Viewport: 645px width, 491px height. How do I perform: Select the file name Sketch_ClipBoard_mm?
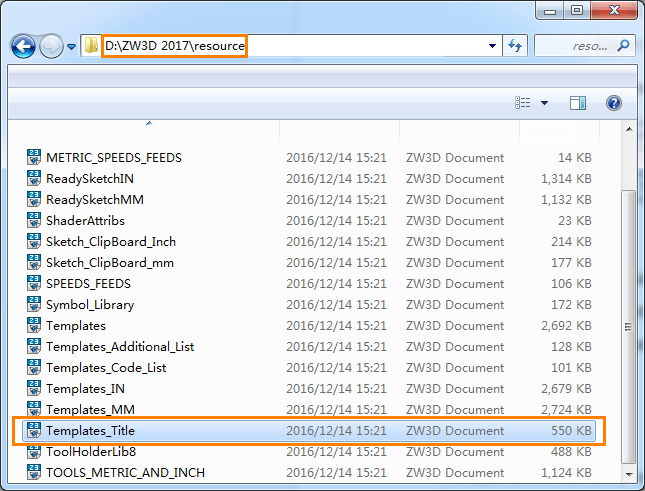point(110,263)
